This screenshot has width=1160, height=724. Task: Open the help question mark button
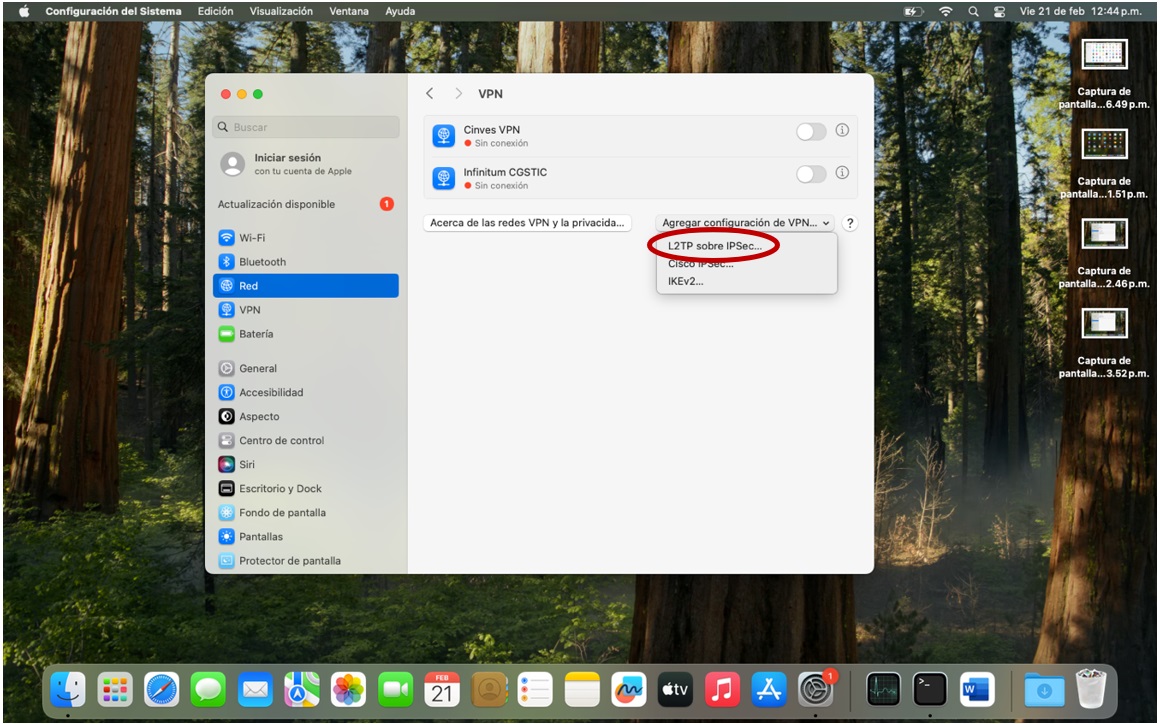click(850, 224)
